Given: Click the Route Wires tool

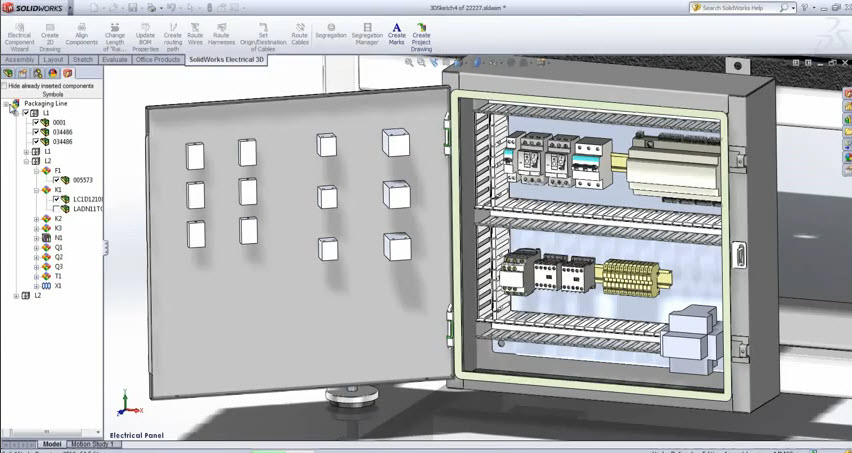Looking at the screenshot, I should 195,36.
